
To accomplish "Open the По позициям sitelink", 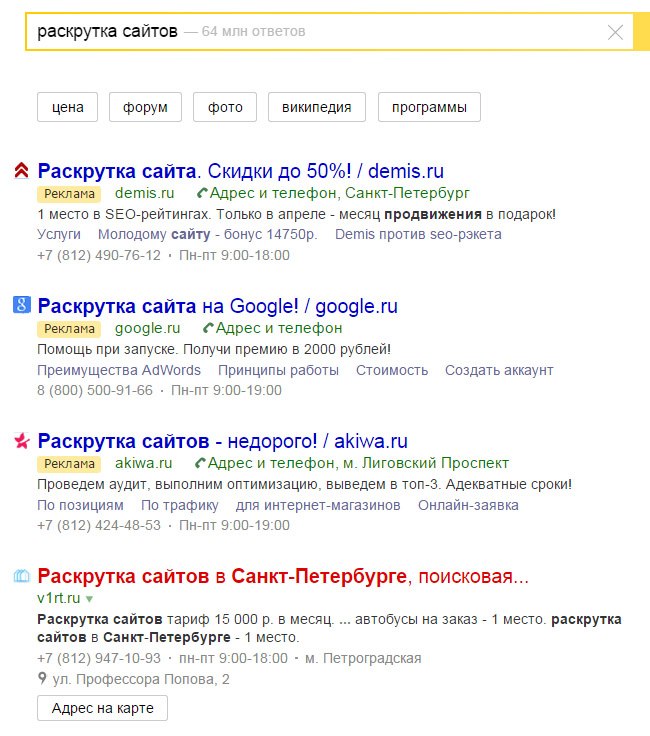I will [x=81, y=505].
